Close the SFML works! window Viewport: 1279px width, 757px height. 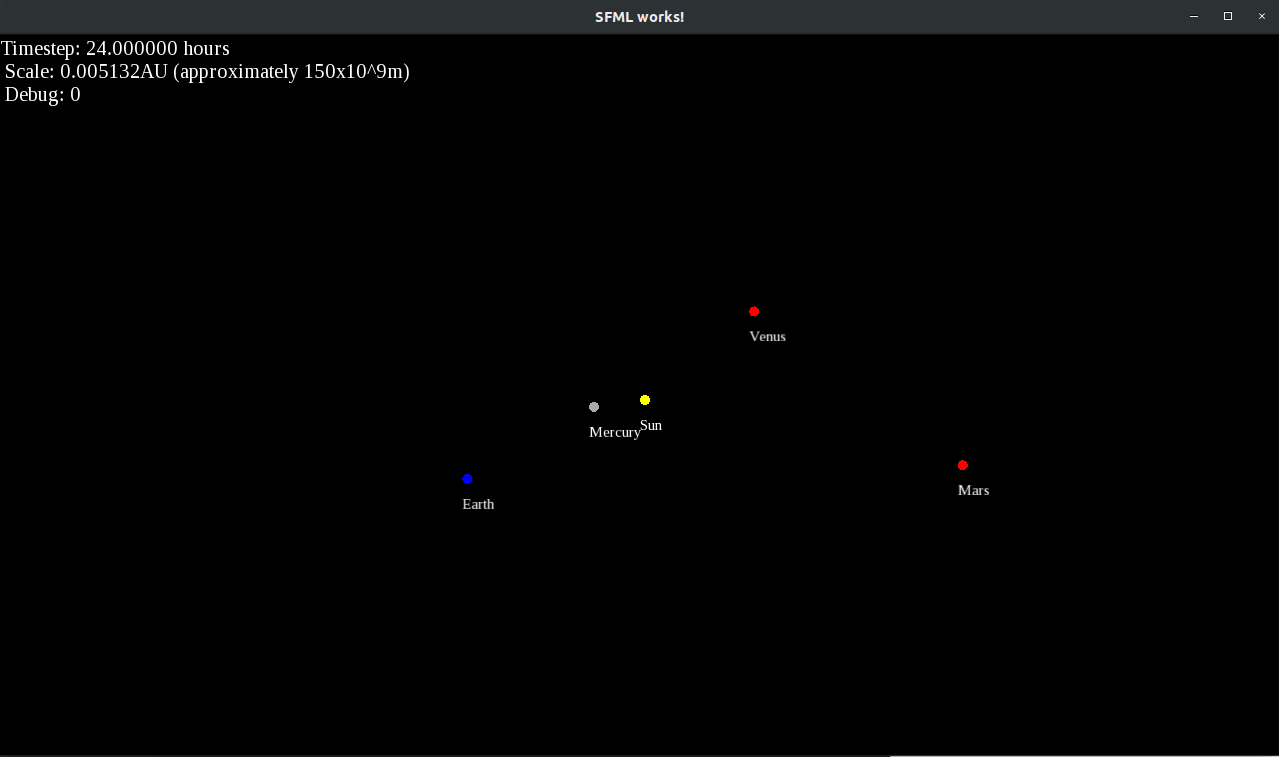tap(1262, 17)
